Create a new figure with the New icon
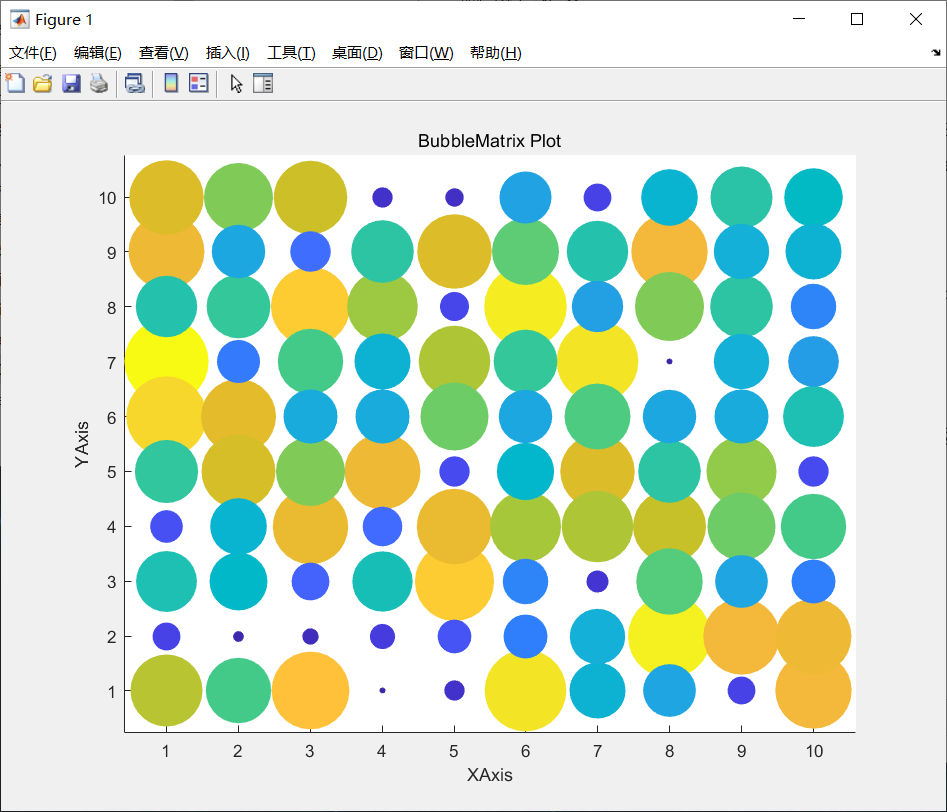 (x=15, y=83)
